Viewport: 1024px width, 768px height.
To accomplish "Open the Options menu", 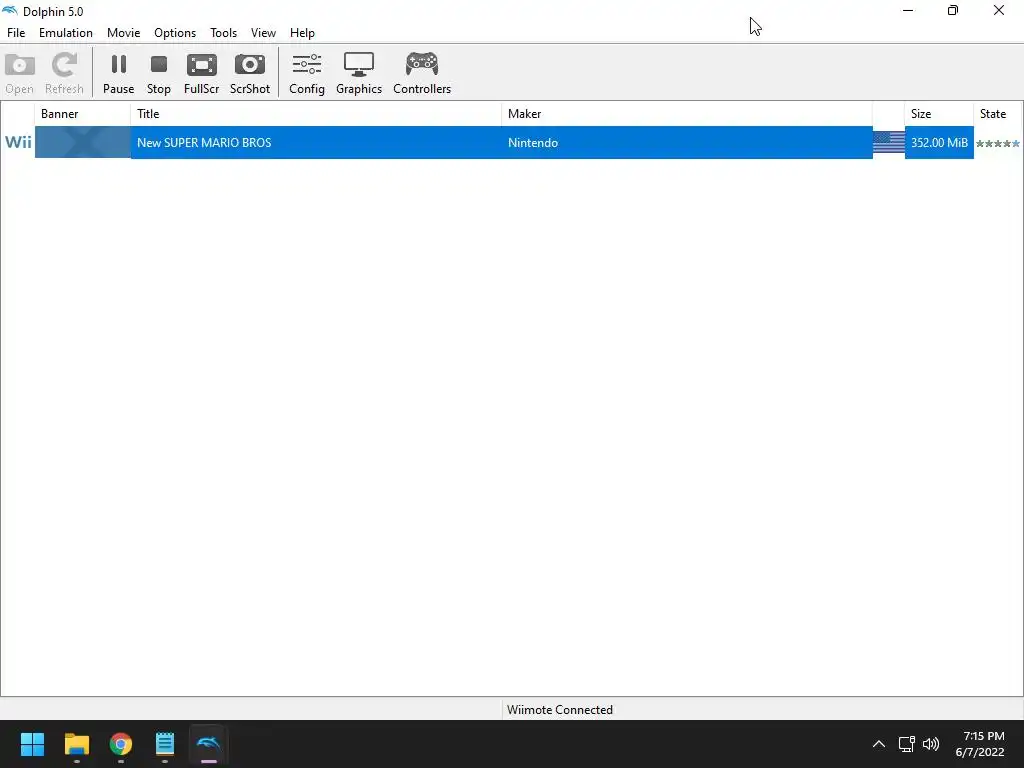I will click(174, 33).
